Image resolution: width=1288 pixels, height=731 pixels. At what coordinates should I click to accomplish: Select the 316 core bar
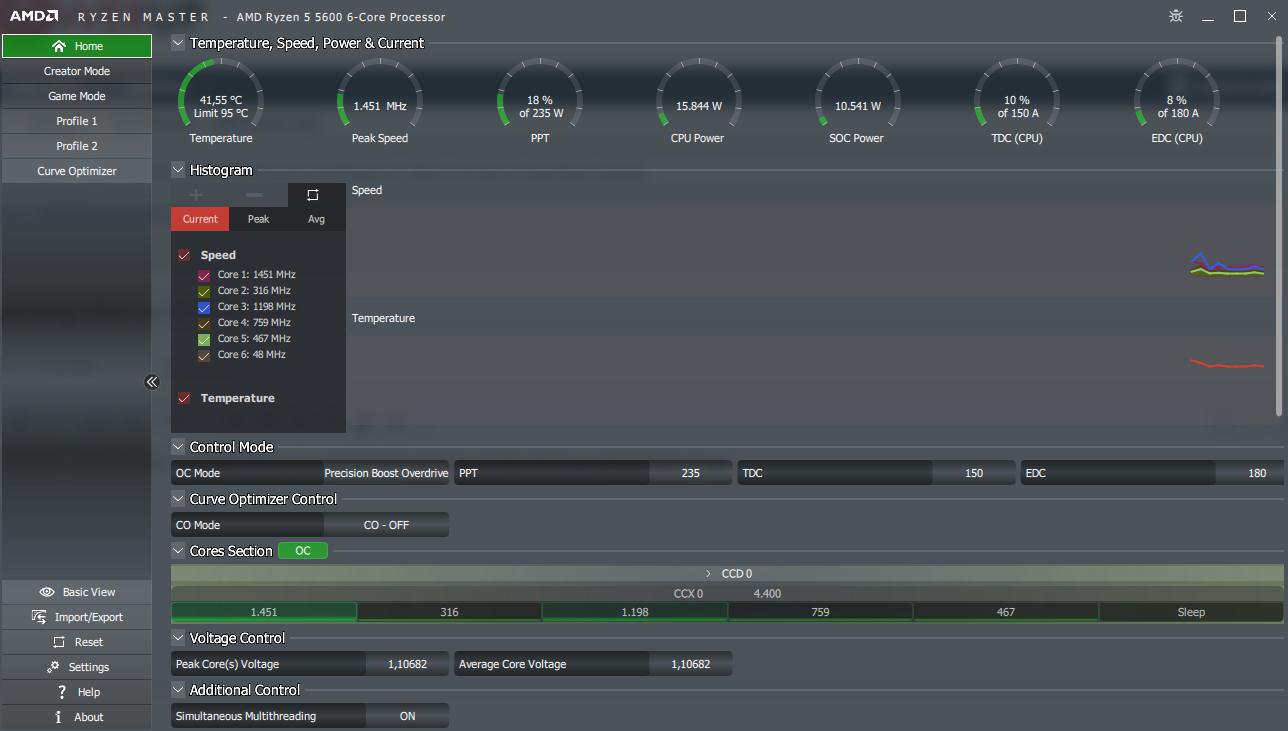click(449, 612)
